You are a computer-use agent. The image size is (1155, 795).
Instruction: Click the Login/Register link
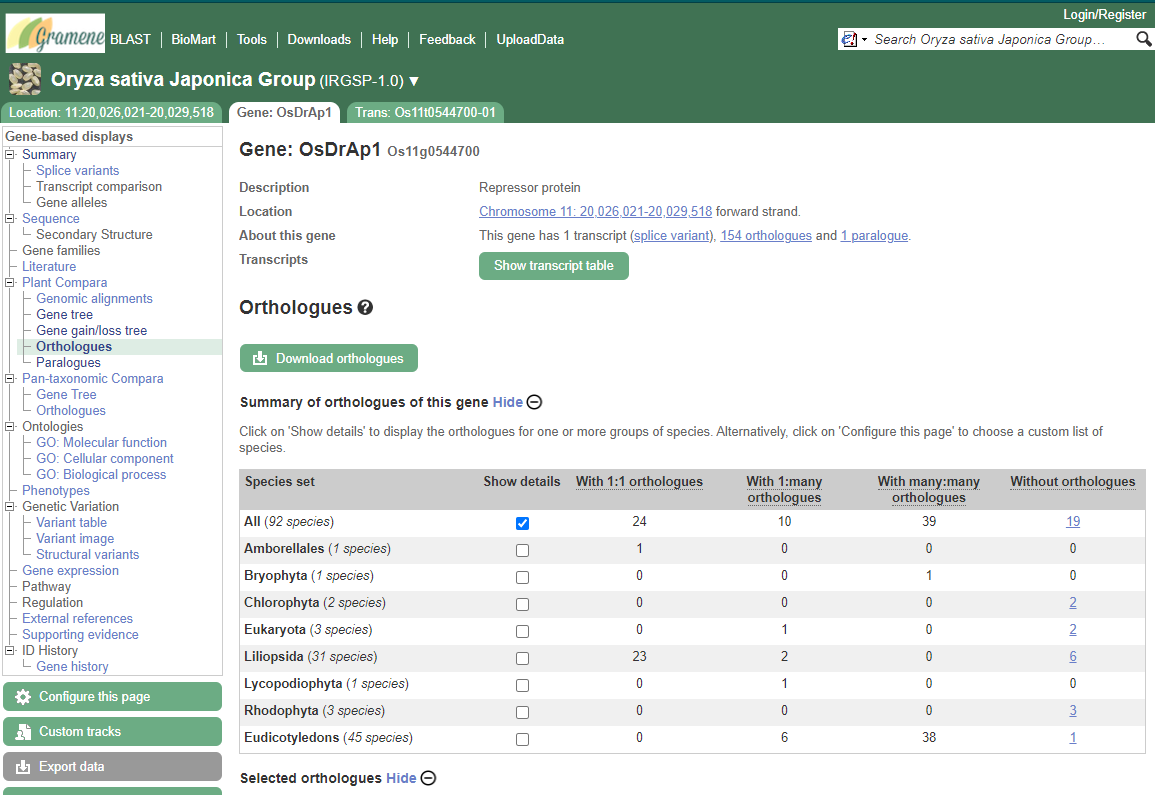(1104, 15)
